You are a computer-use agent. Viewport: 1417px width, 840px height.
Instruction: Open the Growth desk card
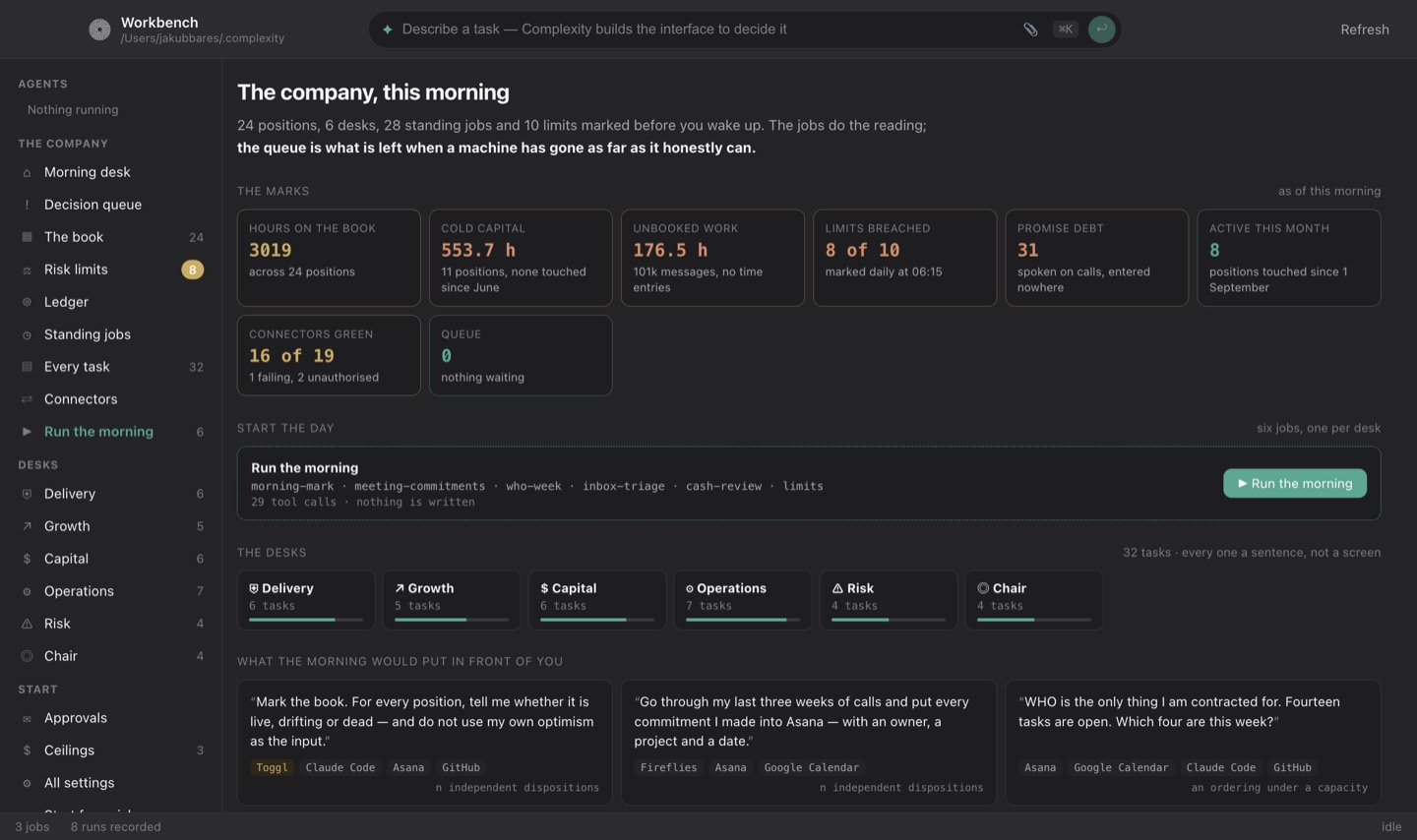[452, 600]
